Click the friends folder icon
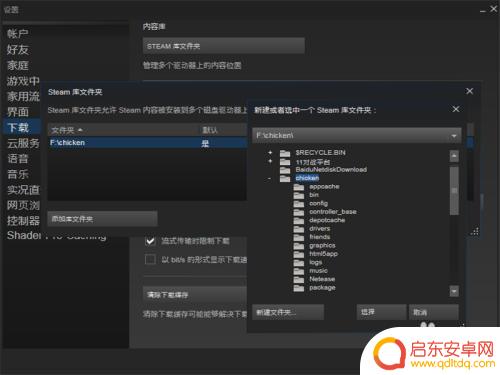The height and width of the screenshot is (375, 500). tap(299, 237)
